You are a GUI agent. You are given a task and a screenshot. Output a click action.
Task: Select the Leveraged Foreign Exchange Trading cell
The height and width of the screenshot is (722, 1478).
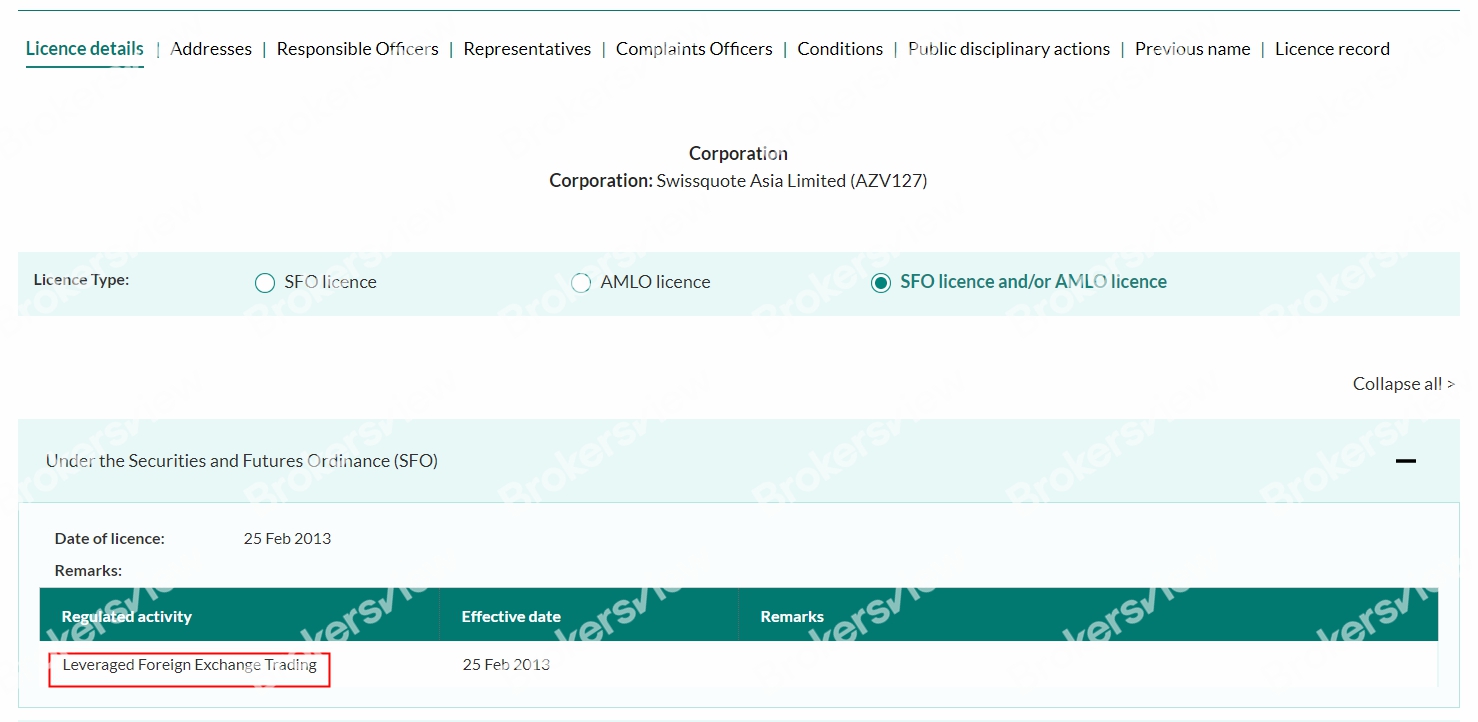click(190, 665)
